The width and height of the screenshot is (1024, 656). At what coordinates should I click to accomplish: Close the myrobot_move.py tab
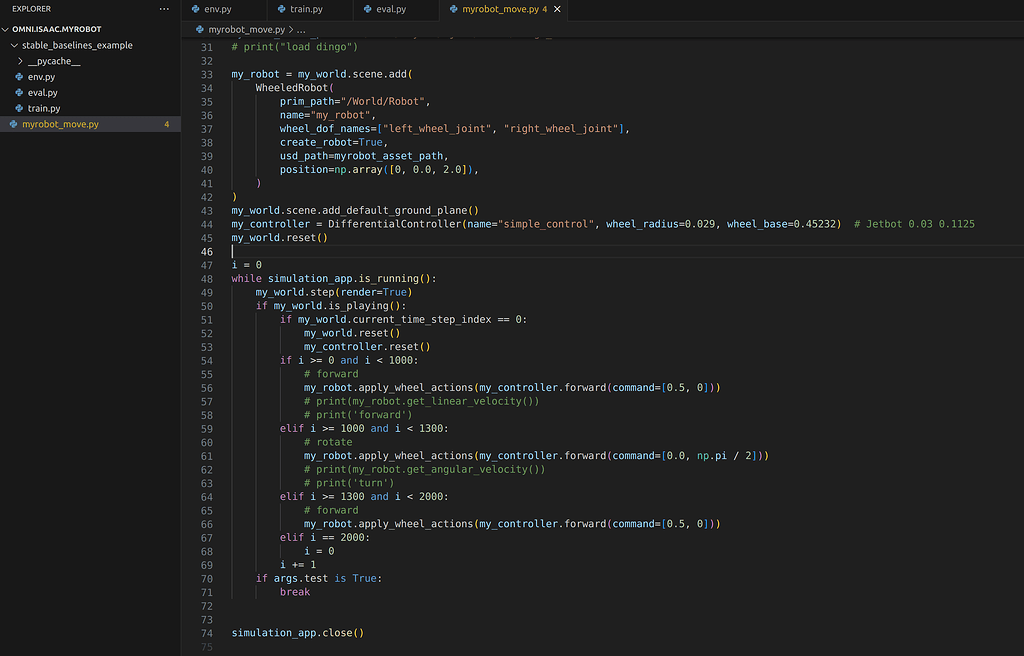coord(557,8)
